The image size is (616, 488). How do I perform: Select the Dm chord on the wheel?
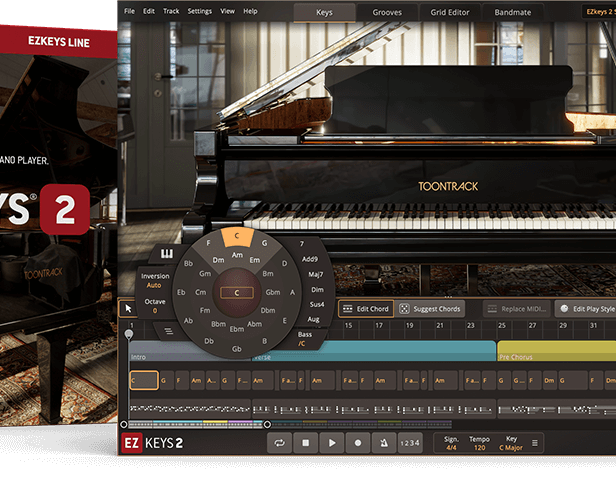[x=218, y=260]
